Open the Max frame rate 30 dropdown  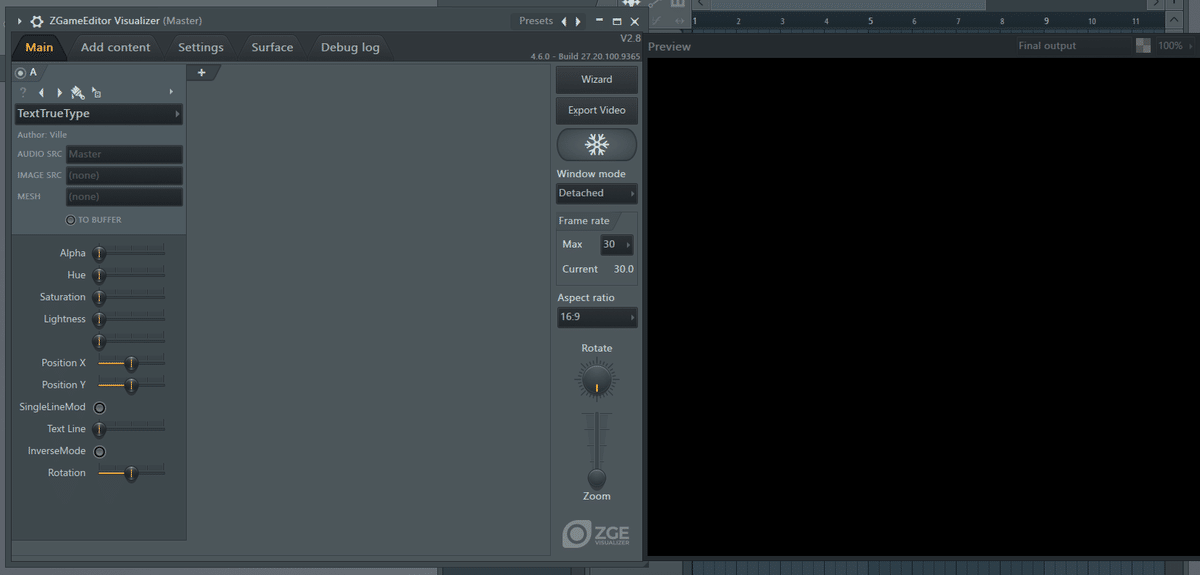(617, 245)
